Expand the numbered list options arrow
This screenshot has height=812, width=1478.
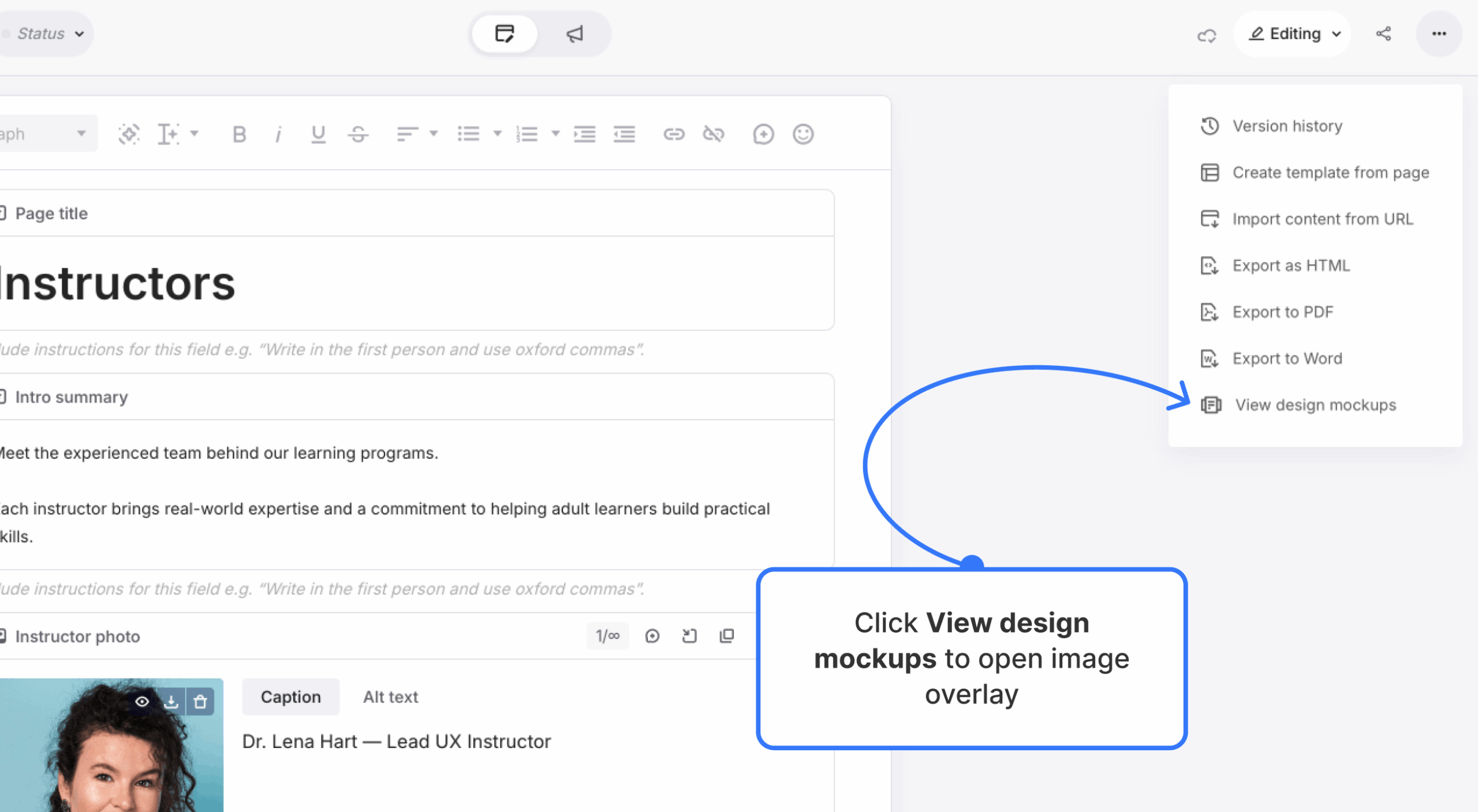tap(555, 134)
